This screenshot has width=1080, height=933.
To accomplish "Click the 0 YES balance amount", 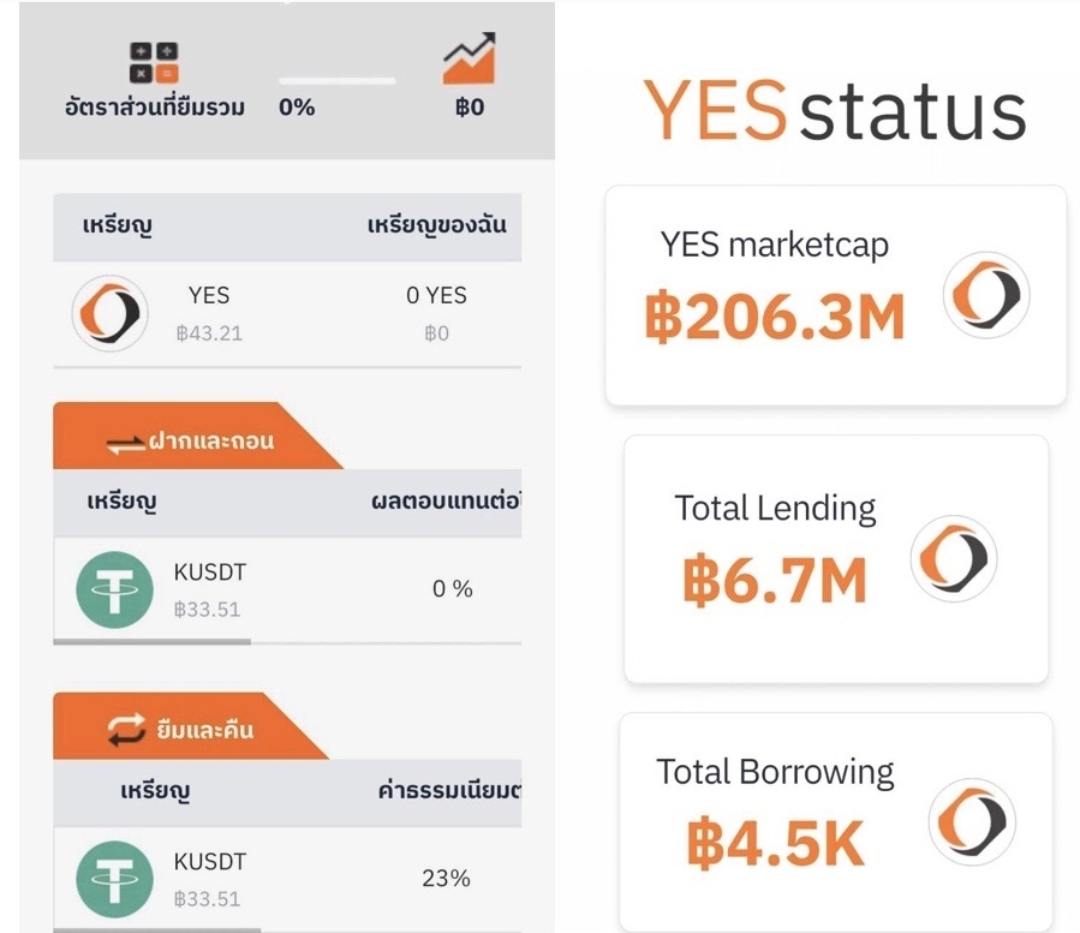I will click(x=436, y=296).
